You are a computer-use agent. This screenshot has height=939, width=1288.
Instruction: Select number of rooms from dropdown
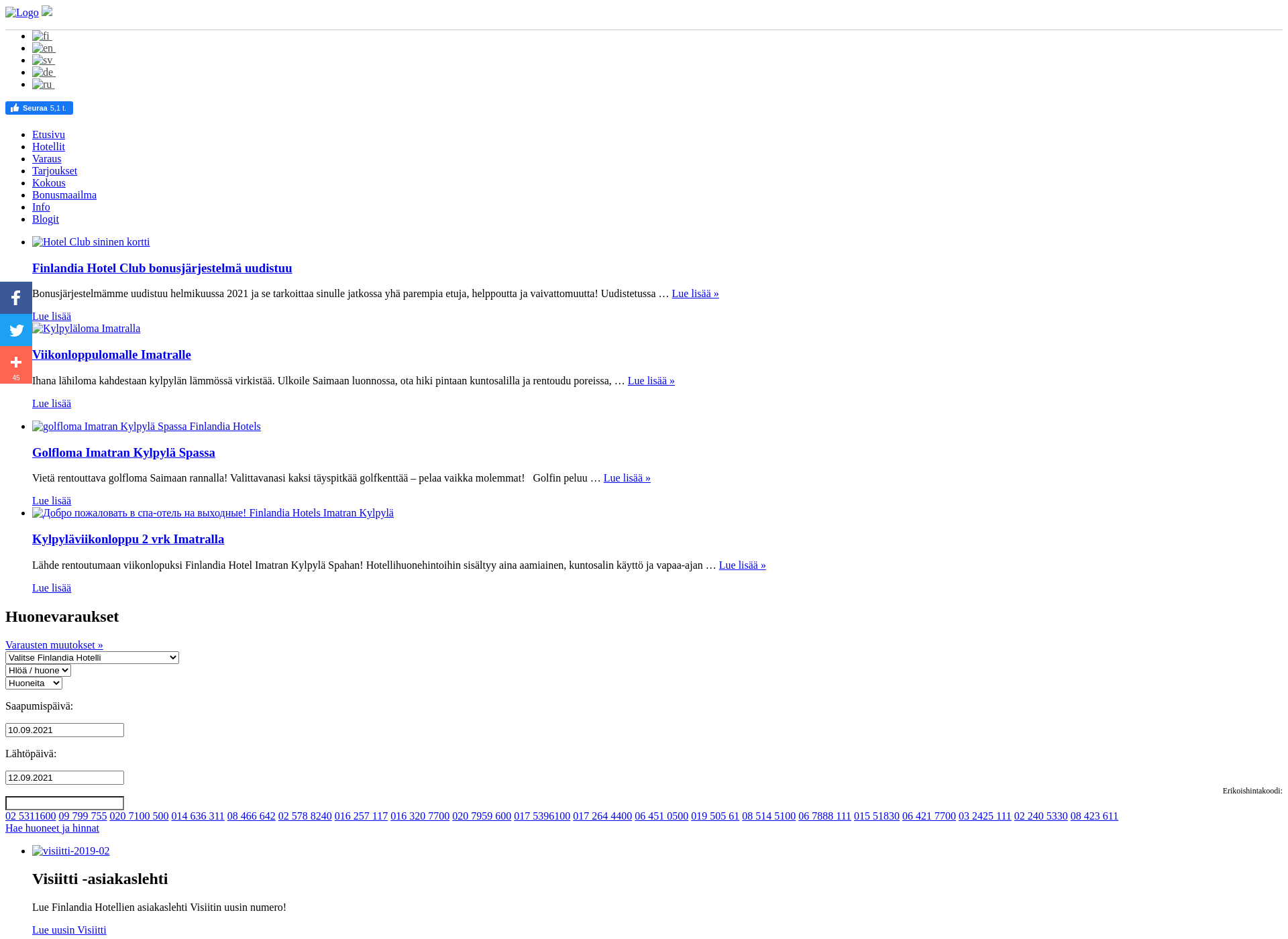point(33,683)
